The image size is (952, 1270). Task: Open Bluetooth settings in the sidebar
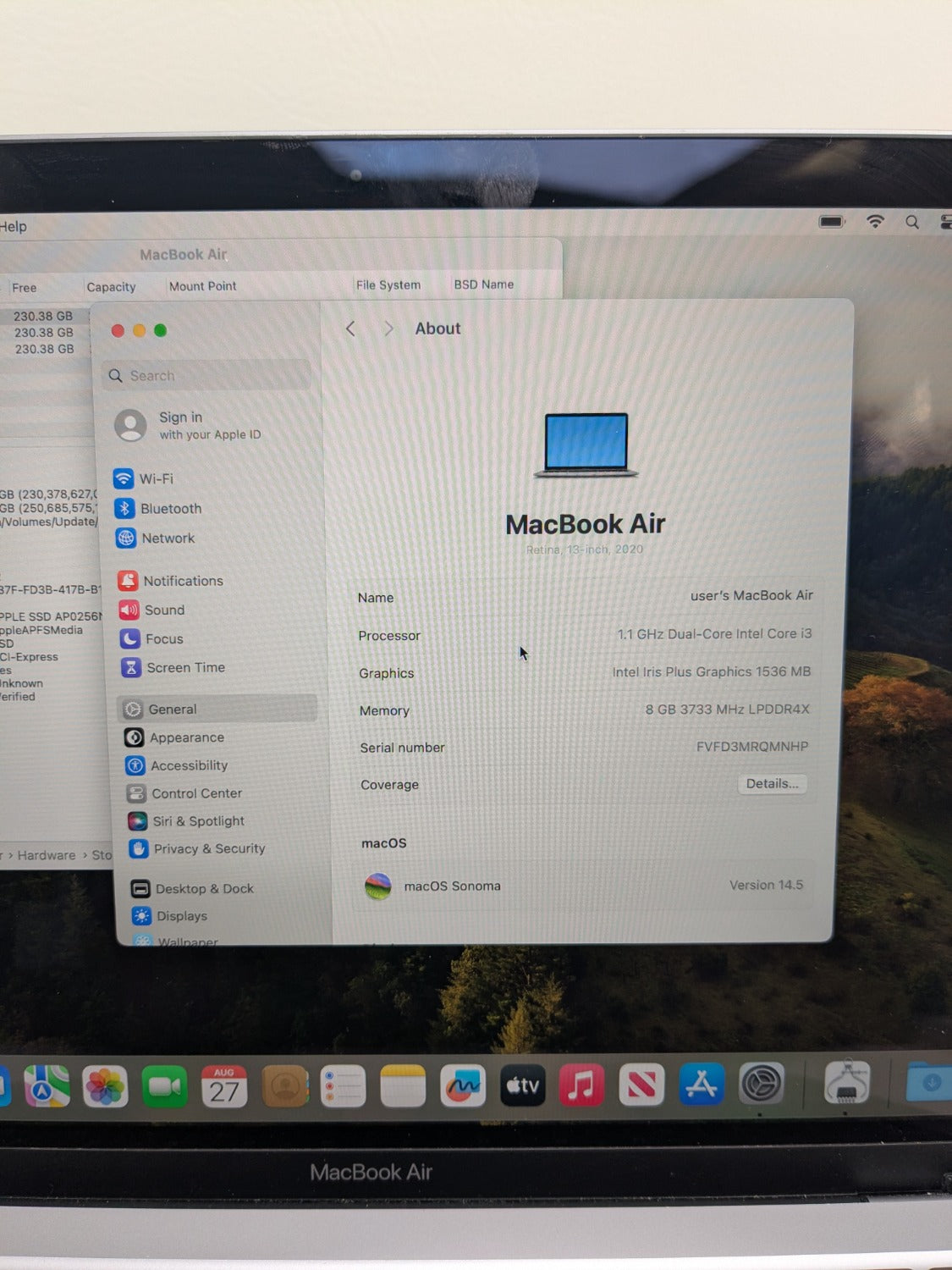[x=158, y=508]
